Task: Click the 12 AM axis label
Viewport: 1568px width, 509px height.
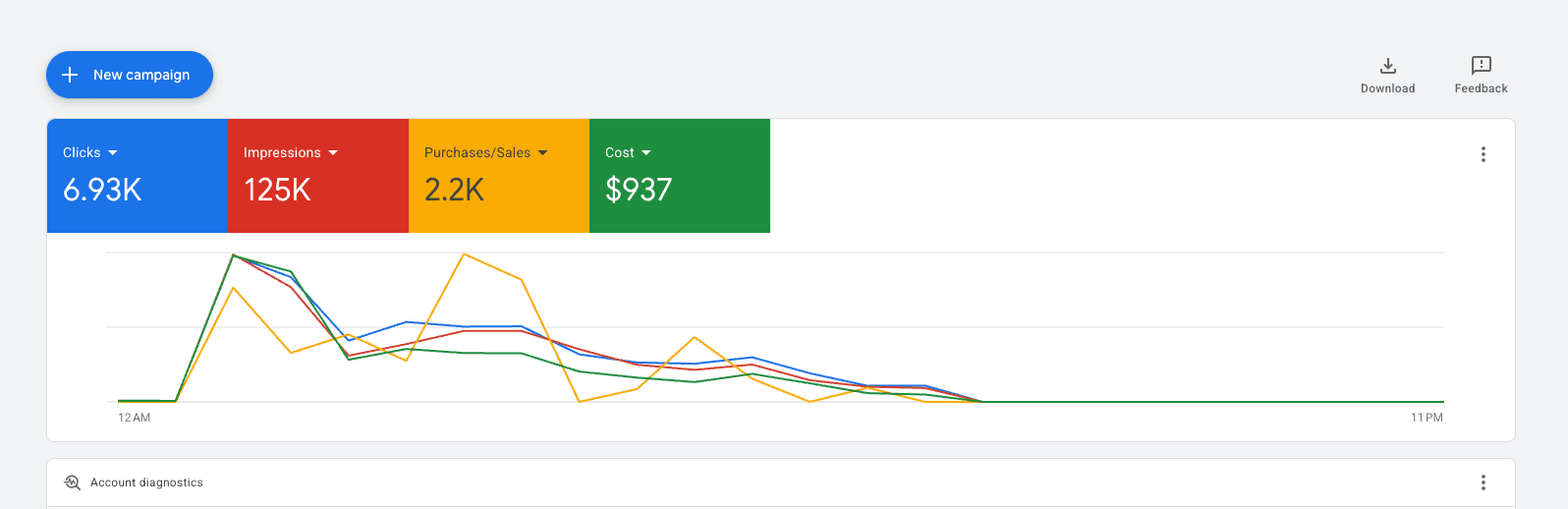Action: pos(135,418)
